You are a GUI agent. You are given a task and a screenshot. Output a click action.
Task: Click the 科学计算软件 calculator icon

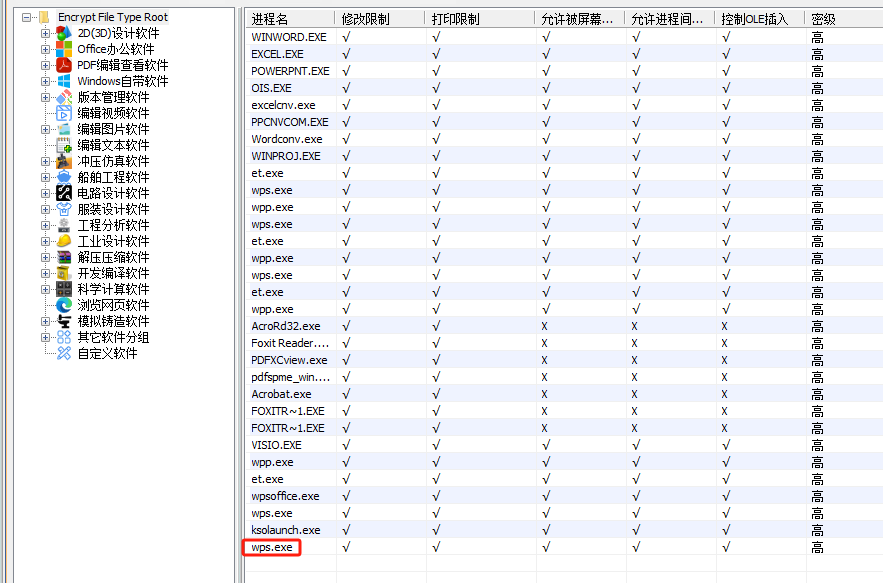(x=64, y=289)
